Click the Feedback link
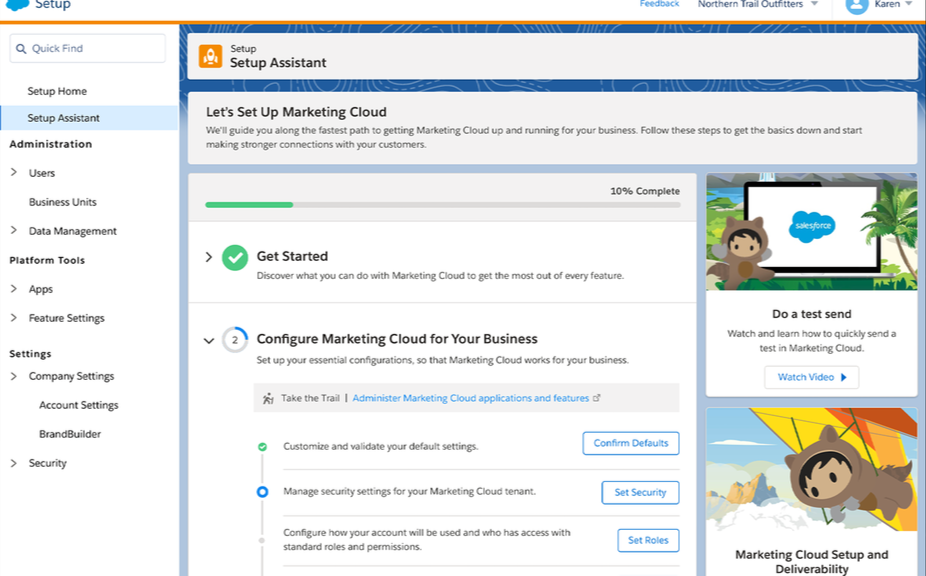The height and width of the screenshot is (576, 926). (x=660, y=4)
